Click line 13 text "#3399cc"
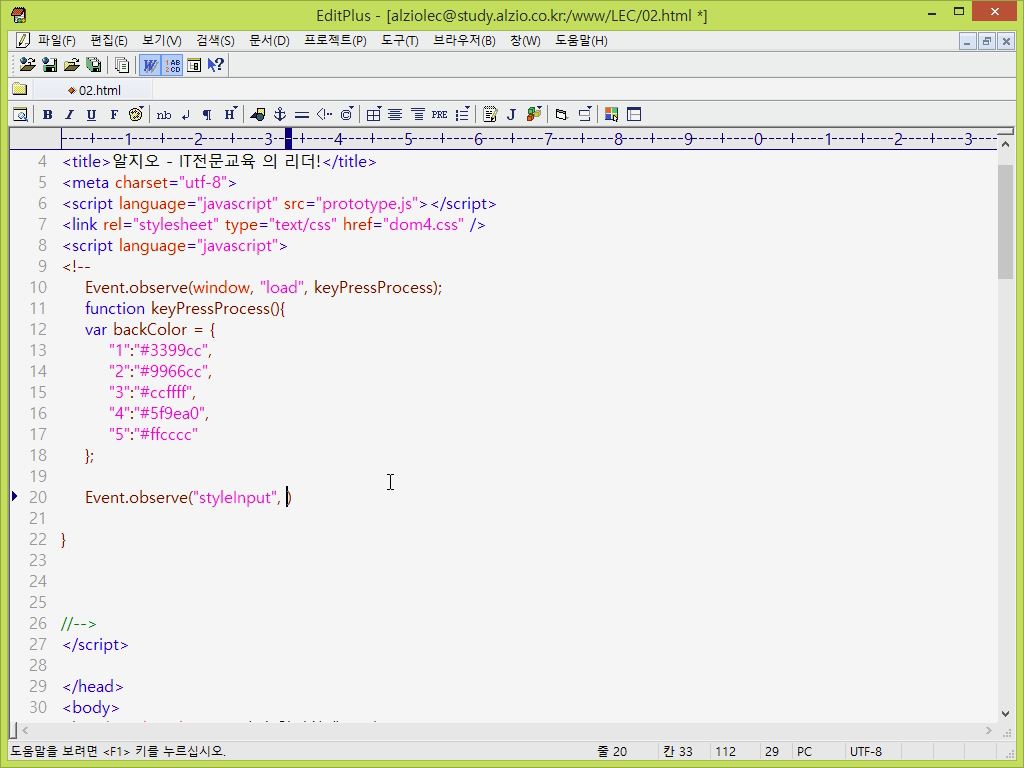The width and height of the screenshot is (1024, 768). 172,350
